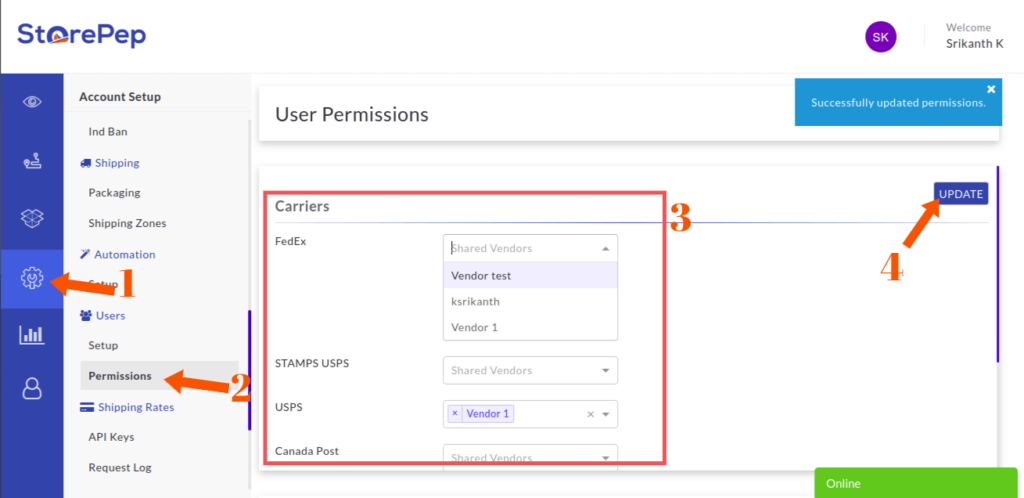Viewport: 1024px width, 498px height.
Task: Select Vendor 1 in FedEx list
Action: click(x=530, y=327)
